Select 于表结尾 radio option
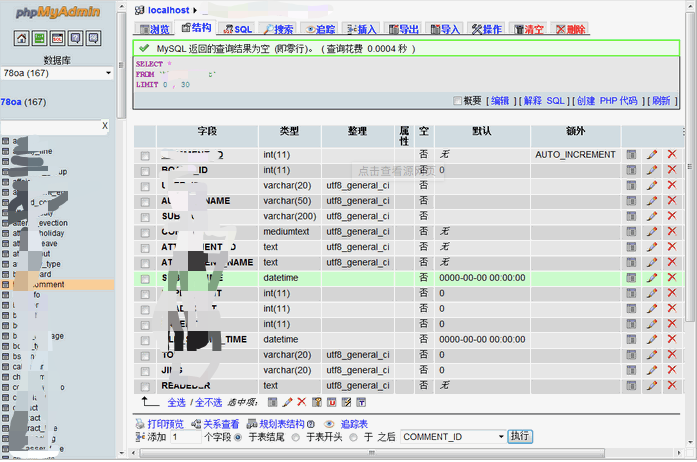The height and width of the screenshot is (462, 697). 238,438
